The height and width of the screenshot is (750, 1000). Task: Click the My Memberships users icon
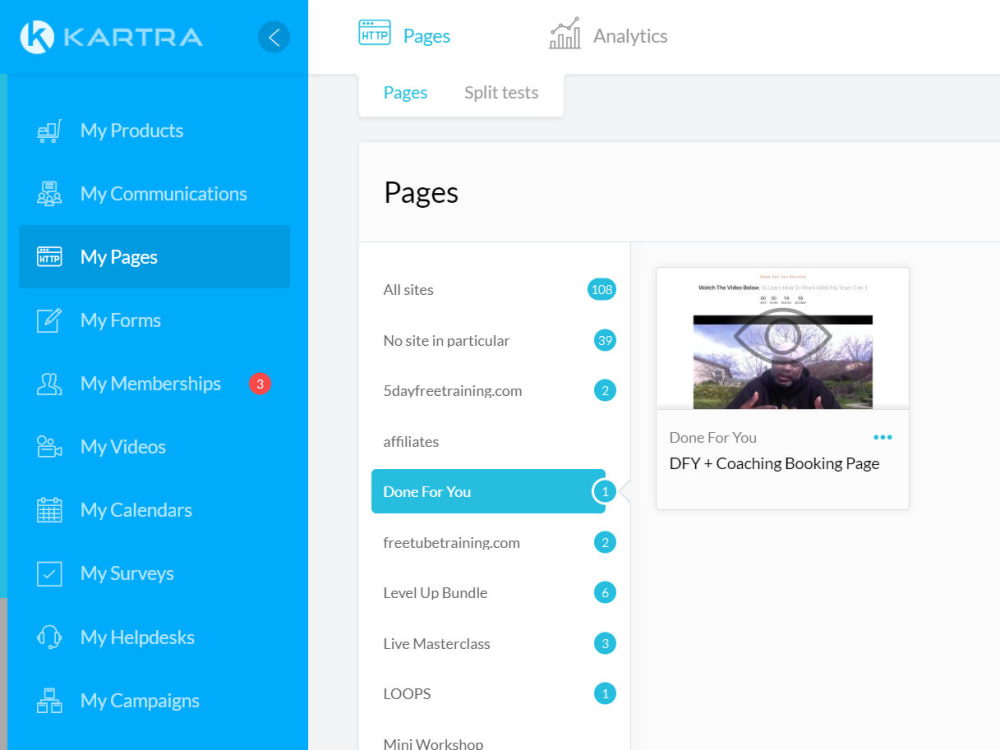point(49,384)
